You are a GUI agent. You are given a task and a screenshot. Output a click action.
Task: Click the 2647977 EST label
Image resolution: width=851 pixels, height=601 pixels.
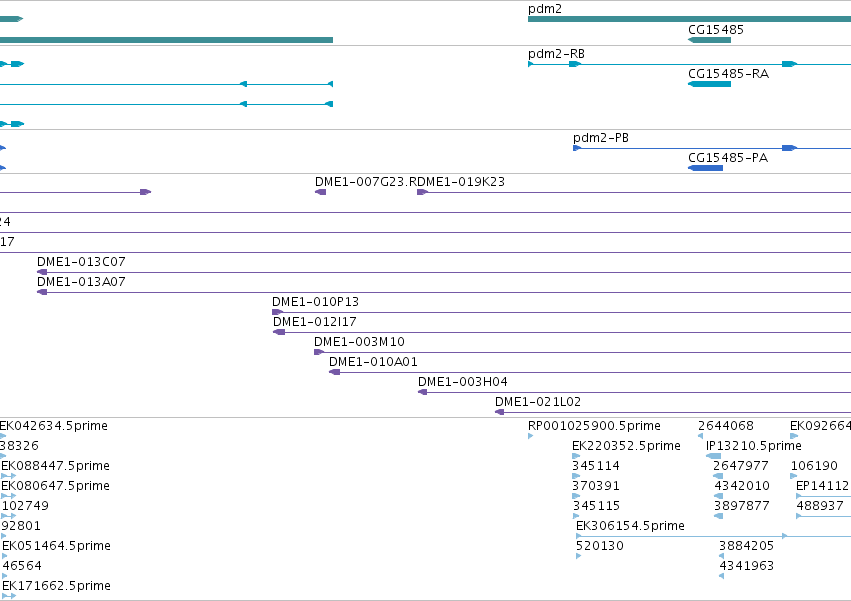coord(741,466)
